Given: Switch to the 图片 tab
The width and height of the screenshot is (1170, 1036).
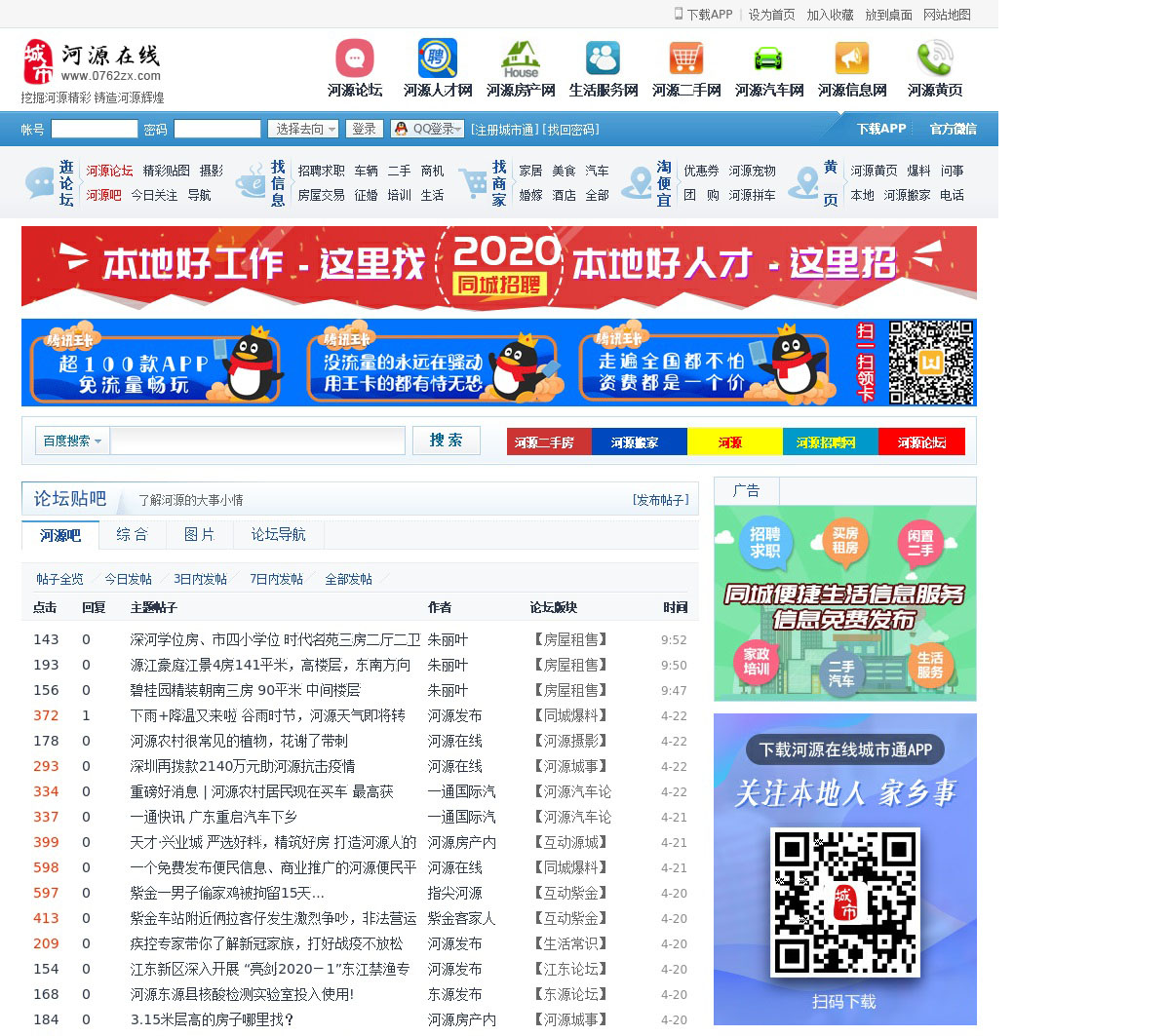Looking at the screenshot, I should (x=199, y=534).
